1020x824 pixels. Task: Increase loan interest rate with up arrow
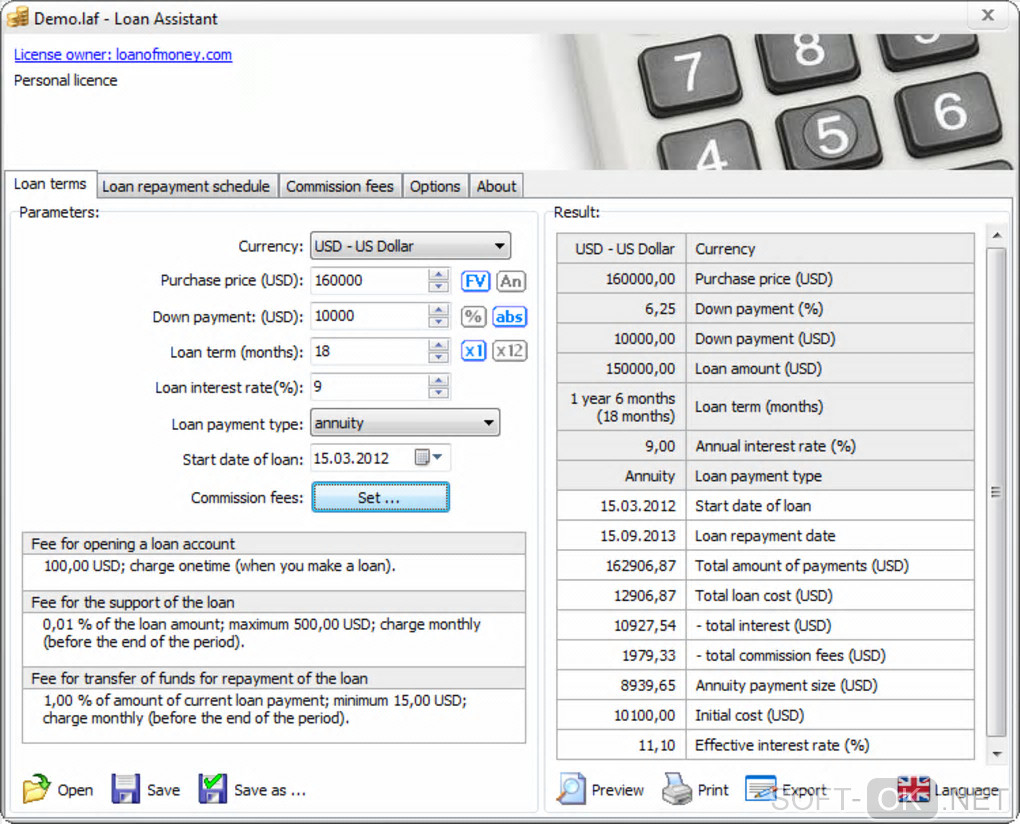pyautogui.click(x=439, y=380)
